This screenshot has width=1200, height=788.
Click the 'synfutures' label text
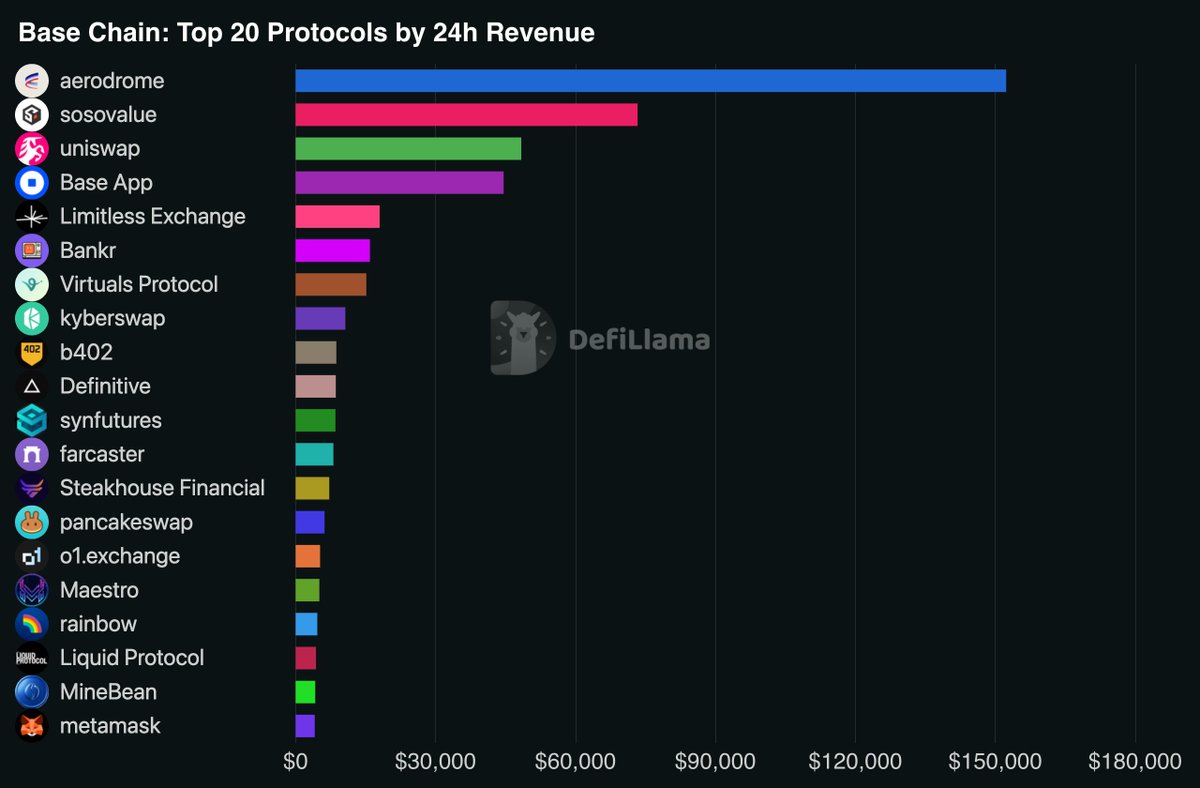point(111,421)
